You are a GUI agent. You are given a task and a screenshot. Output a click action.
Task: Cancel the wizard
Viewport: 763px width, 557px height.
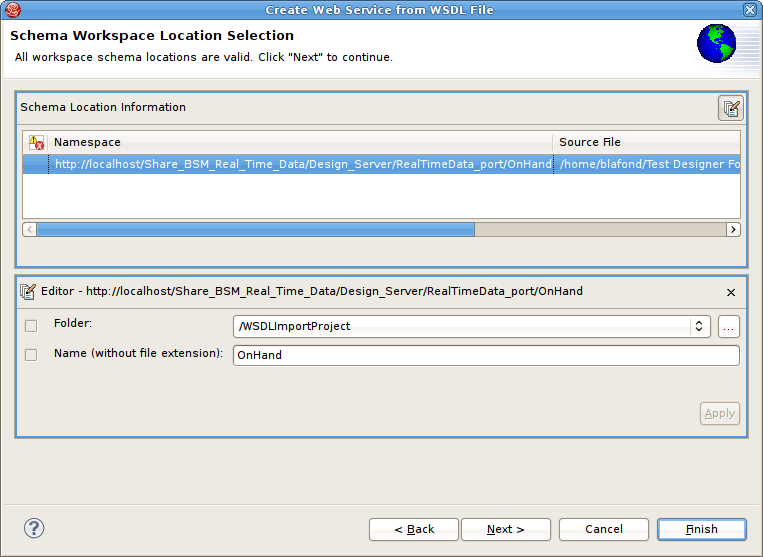(x=603, y=529)
